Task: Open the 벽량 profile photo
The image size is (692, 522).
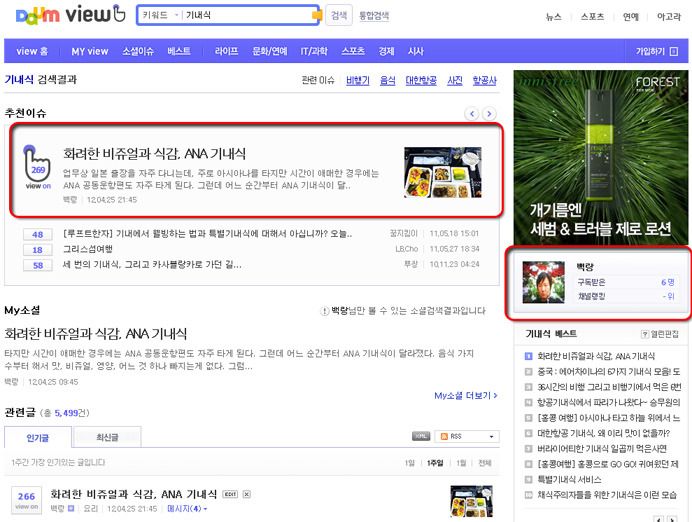Action: coord(544,282)
